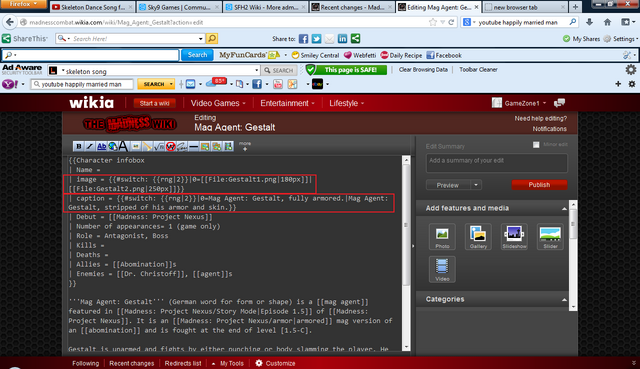Click edit summary input field

496,163
